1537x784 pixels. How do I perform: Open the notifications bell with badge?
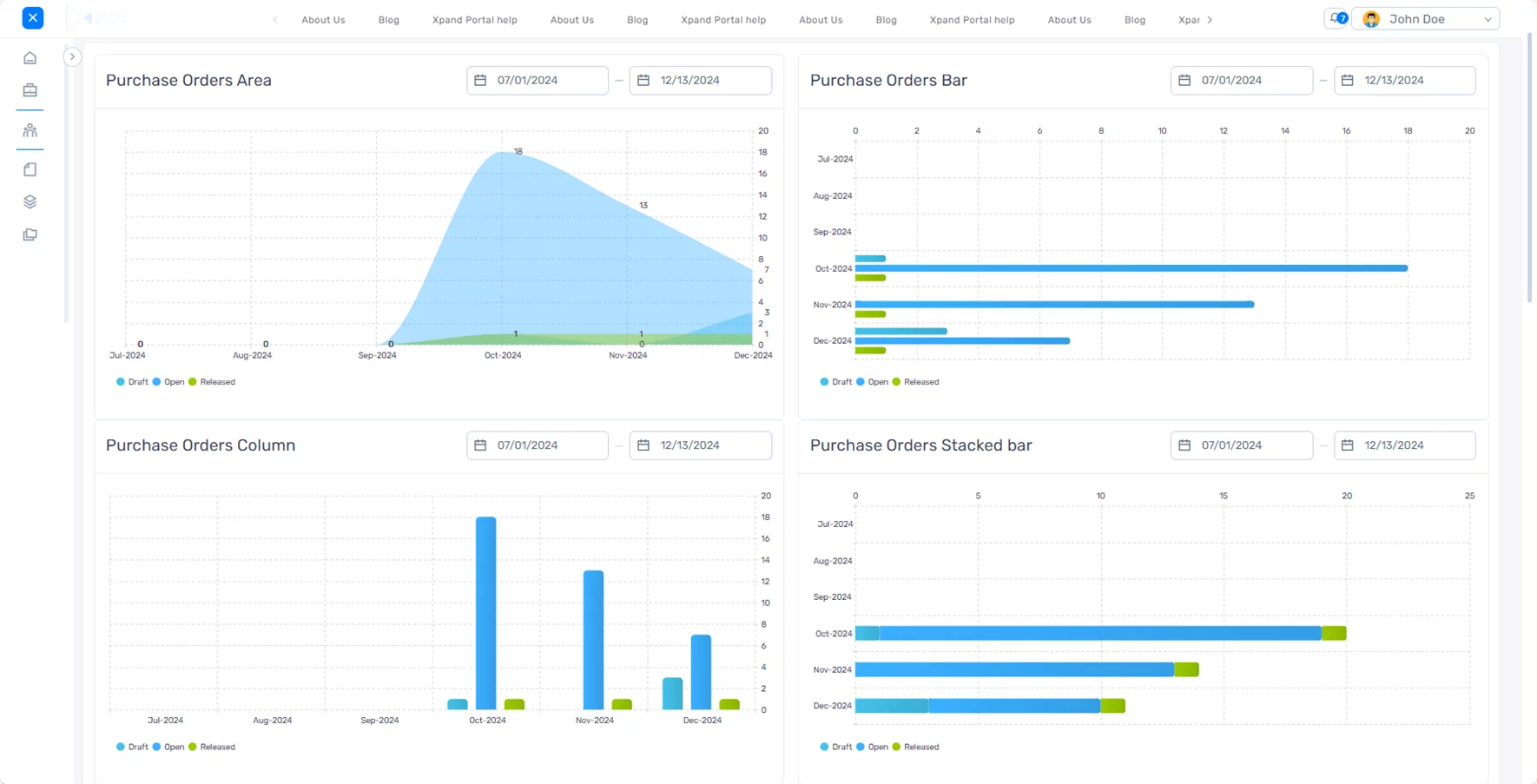[x=1336, y=19]
